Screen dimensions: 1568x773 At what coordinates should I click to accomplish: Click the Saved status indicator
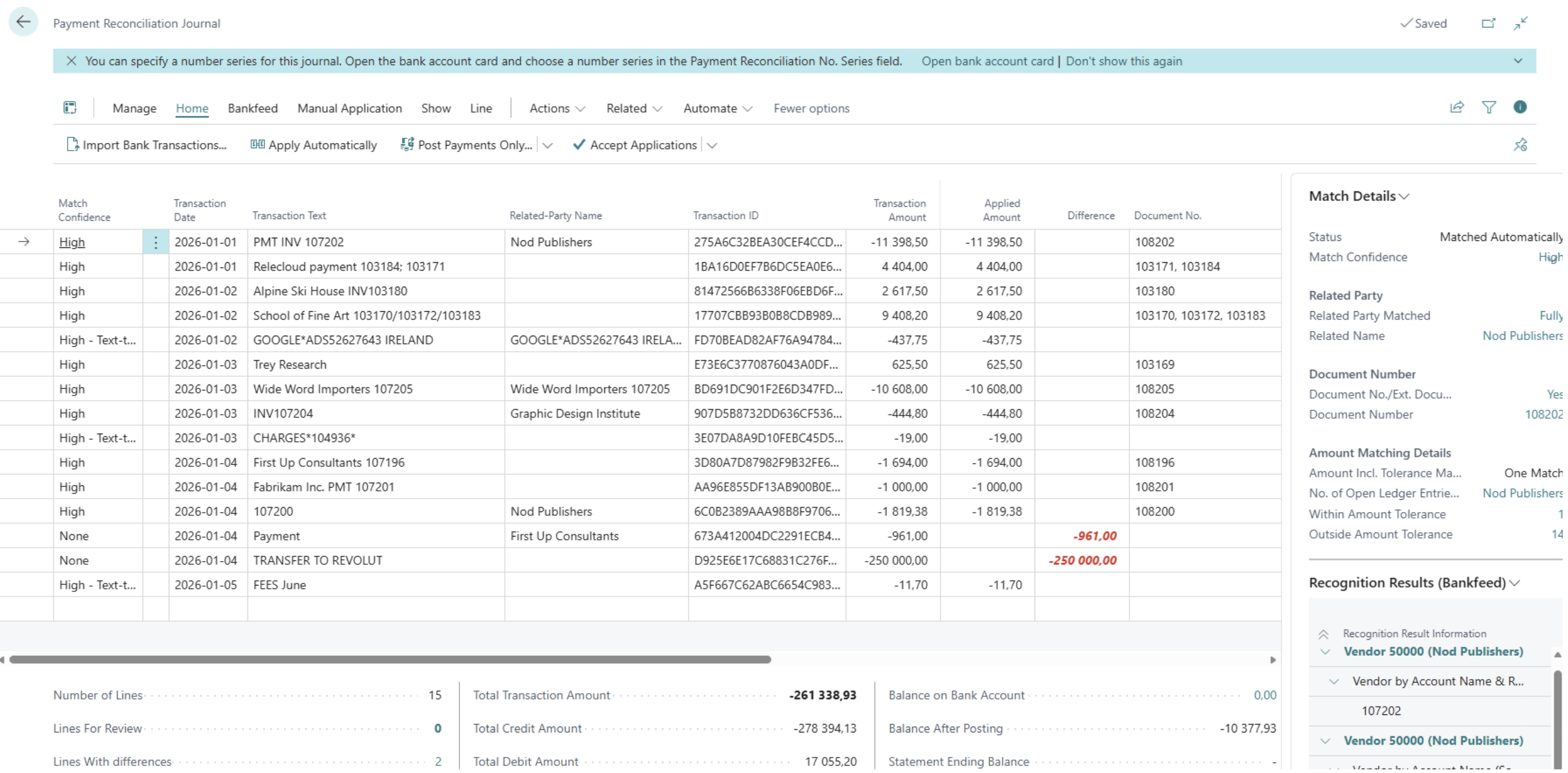[1424, 23]
